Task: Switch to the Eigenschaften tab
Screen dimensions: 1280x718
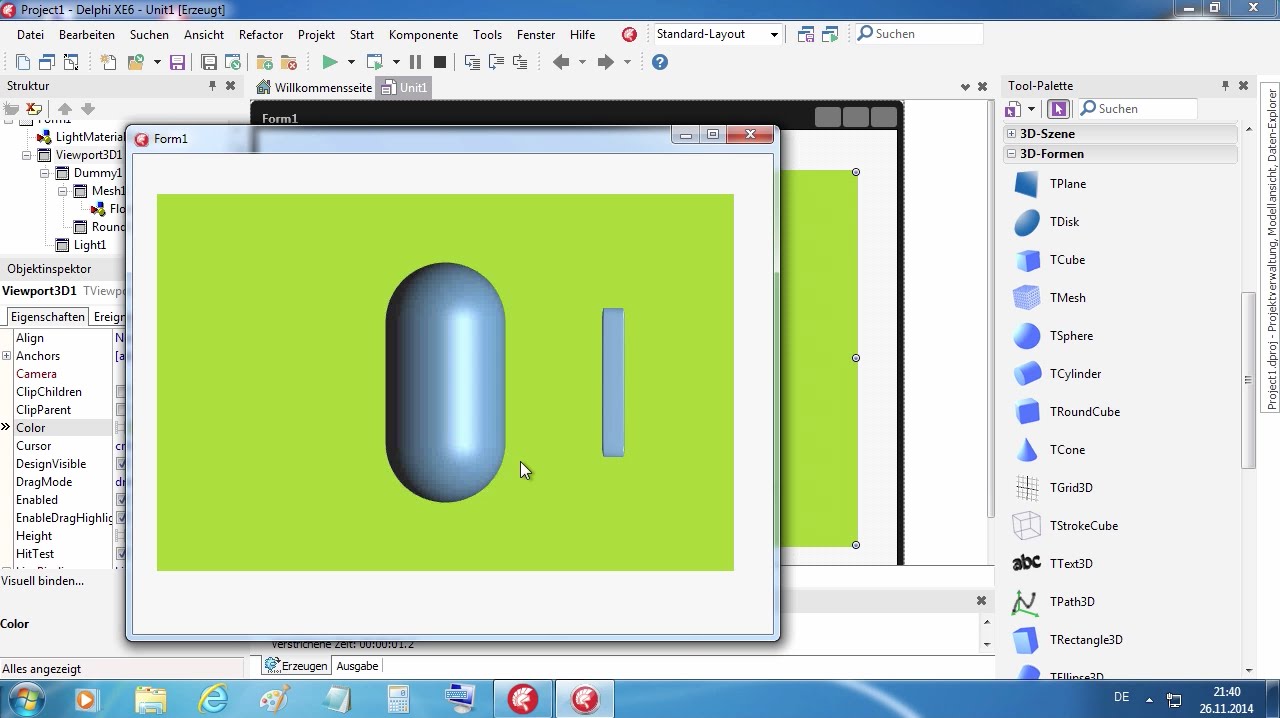Action: 47,317
